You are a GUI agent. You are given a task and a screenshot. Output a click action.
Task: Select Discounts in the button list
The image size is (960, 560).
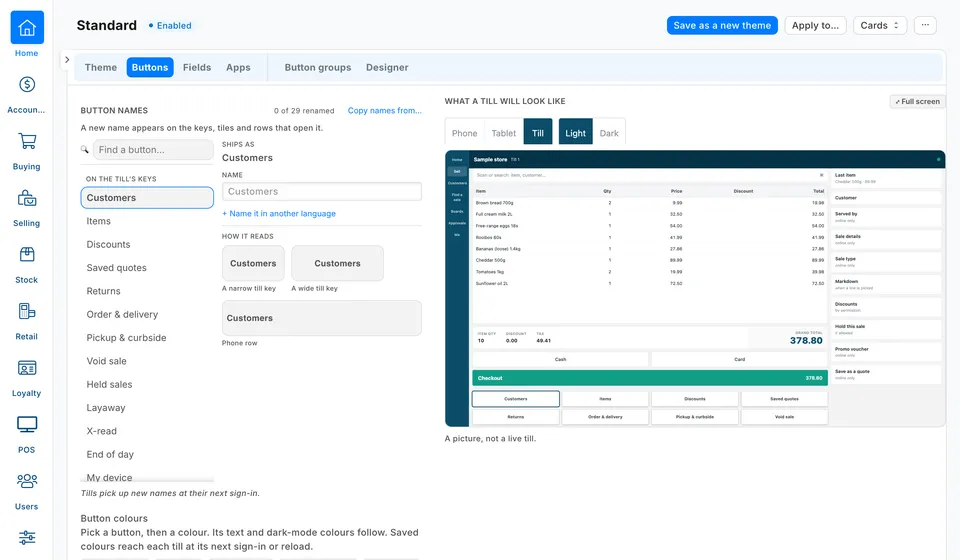147,244
